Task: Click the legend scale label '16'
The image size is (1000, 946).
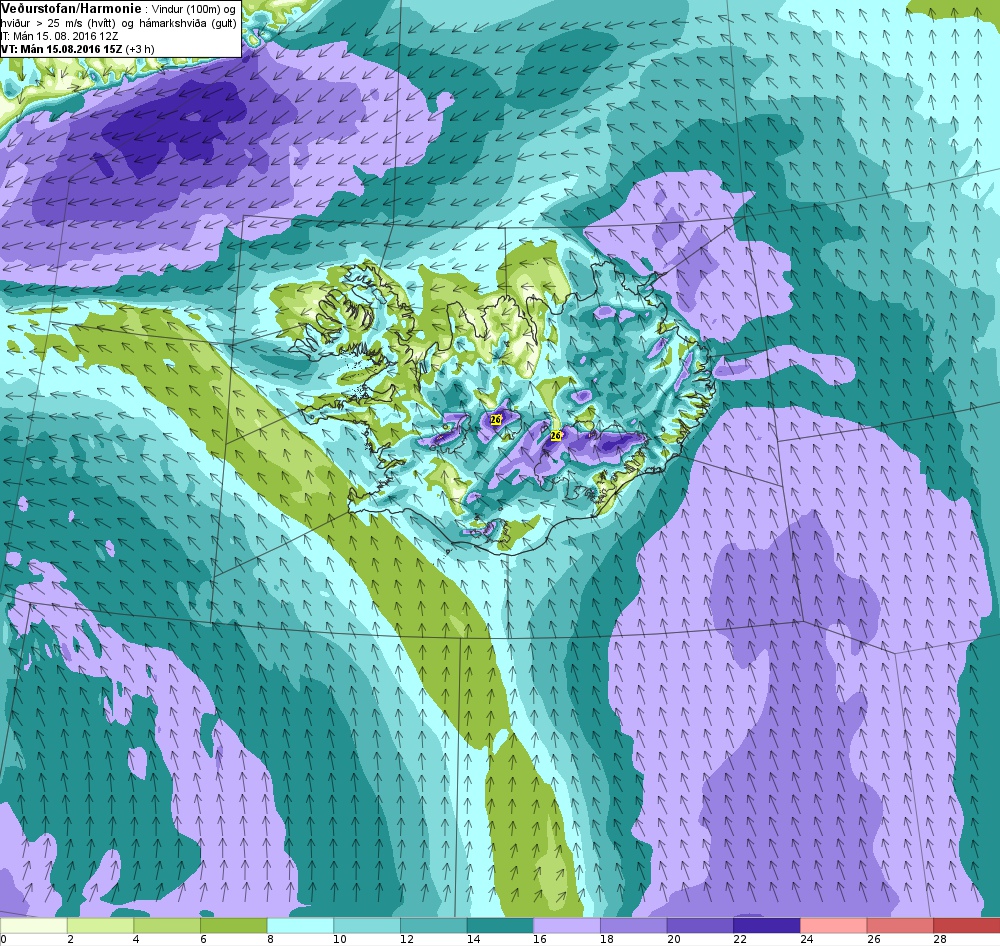Action: point(540,939)
